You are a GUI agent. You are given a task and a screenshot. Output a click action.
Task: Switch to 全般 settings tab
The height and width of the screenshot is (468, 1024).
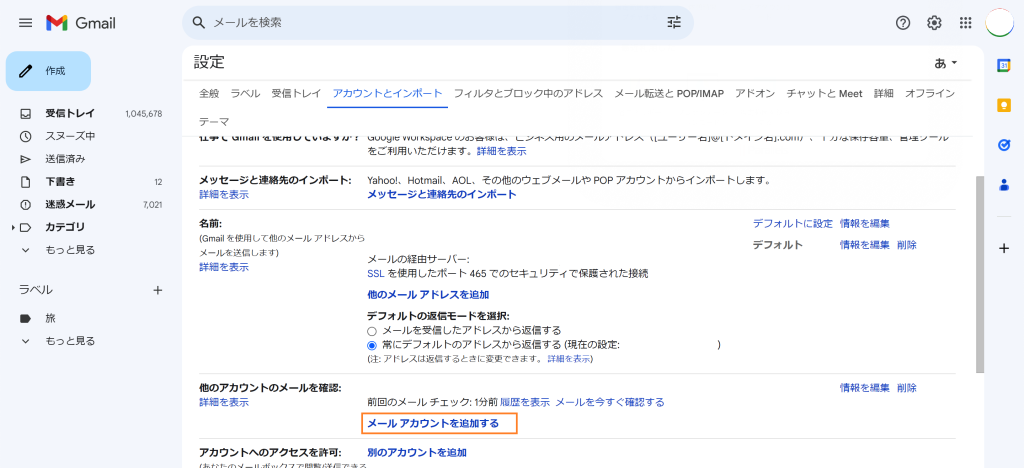209,93
